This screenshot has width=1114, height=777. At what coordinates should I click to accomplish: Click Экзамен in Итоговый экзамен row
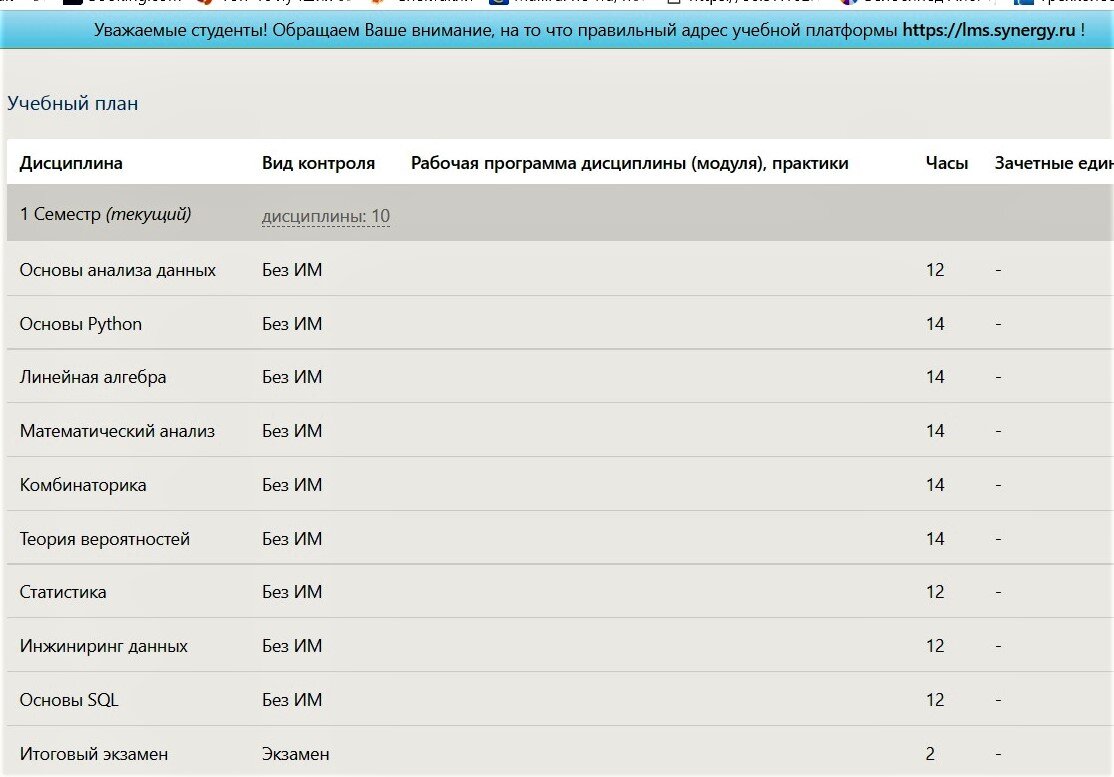[296, 754]
